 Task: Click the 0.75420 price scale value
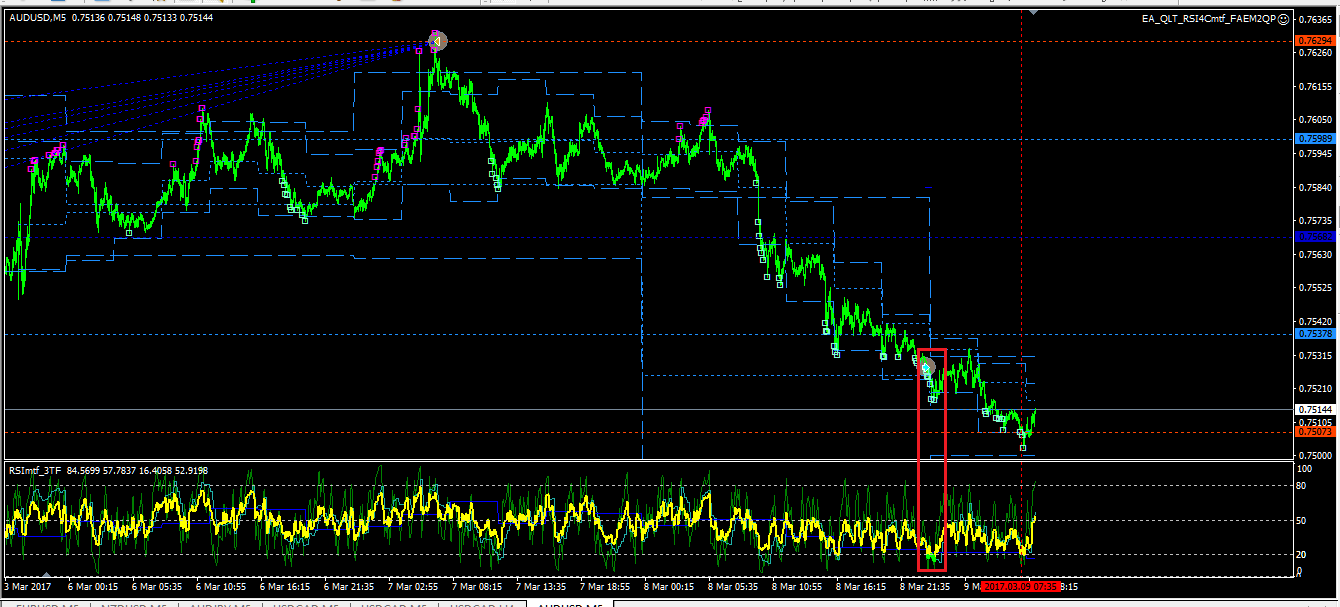(1314, 322)
